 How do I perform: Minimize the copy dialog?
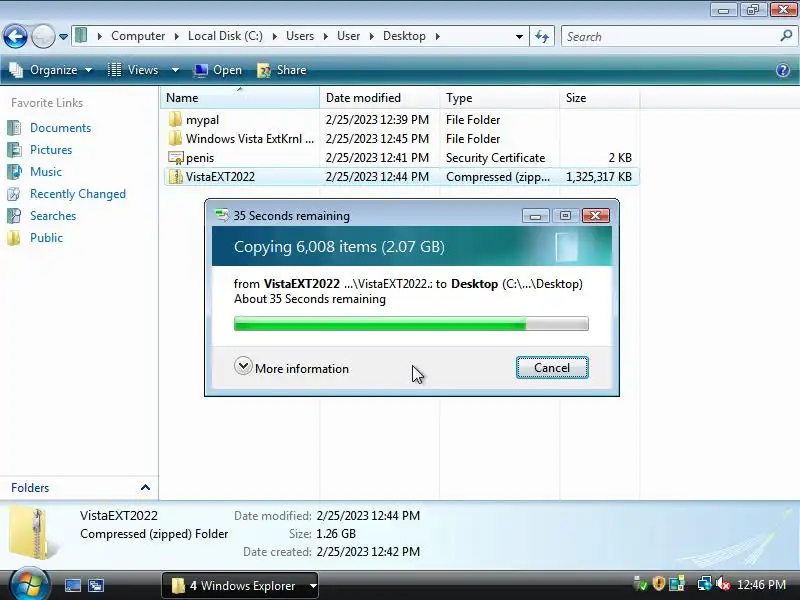535,216
